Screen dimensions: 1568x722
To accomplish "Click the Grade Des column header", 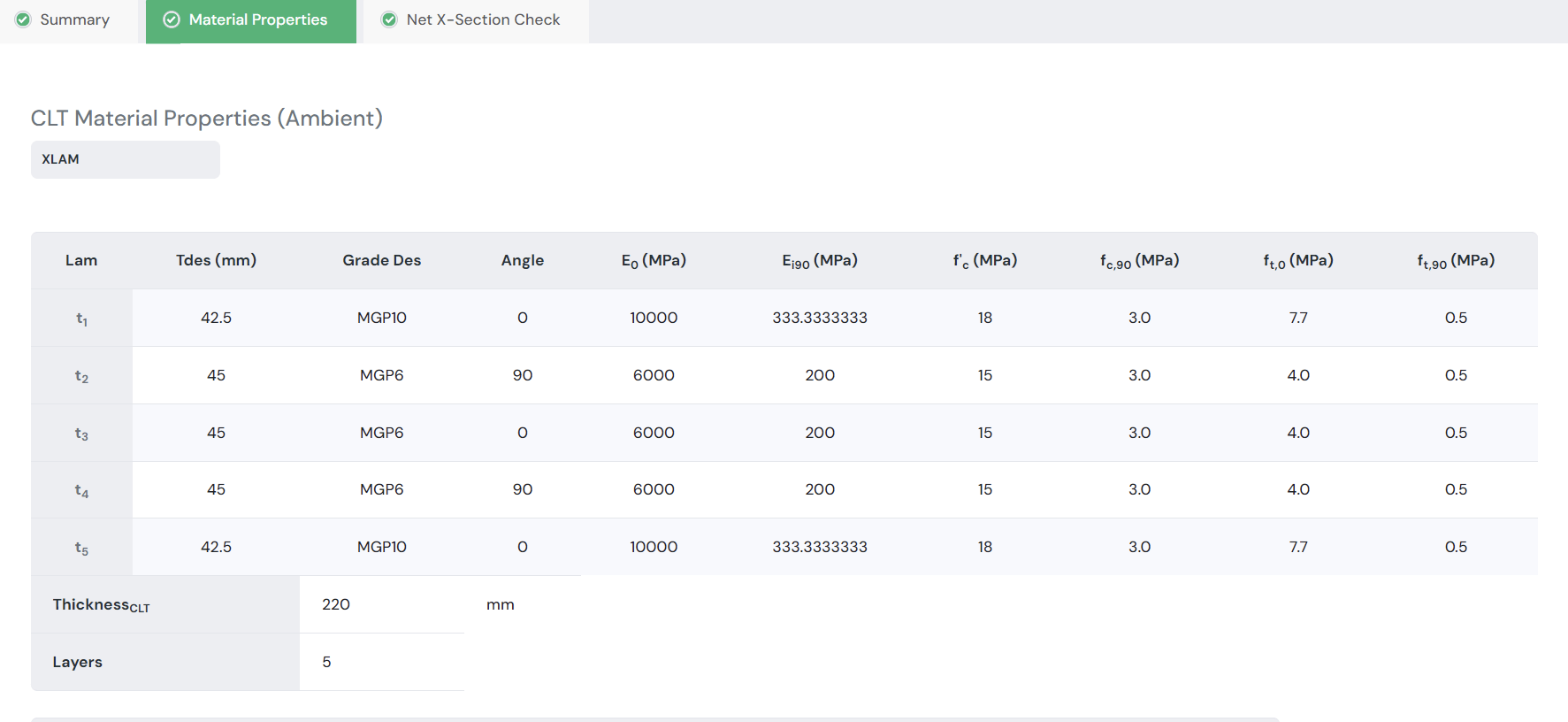I will pos(381,260).
